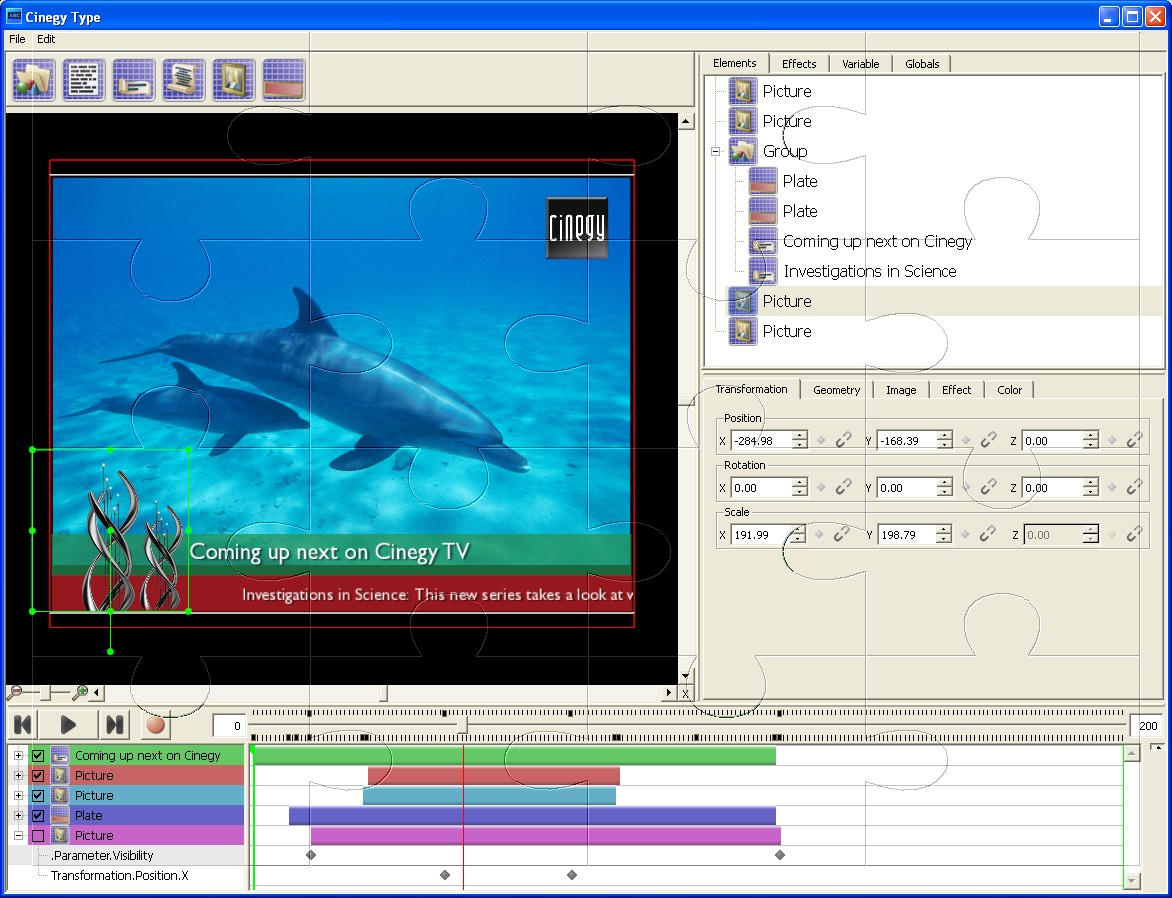1172x898 pixels.
Task: Open the Edit menu
Action: [46, 39]
